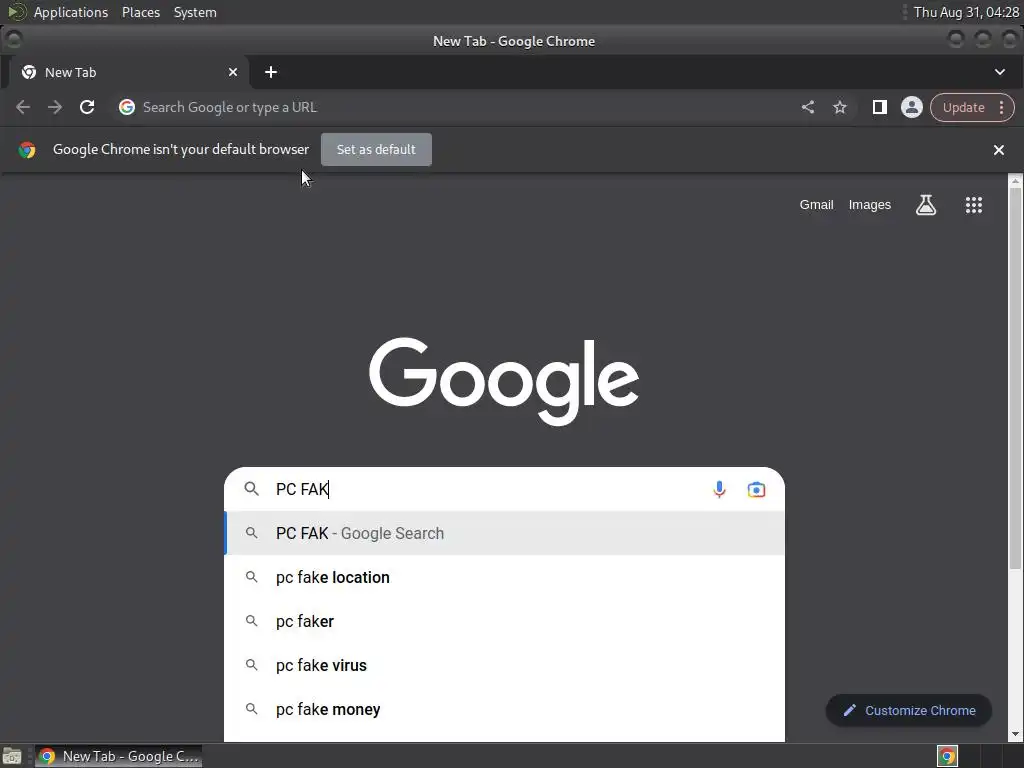Image resolution: width=1024 pixels, height=768 pixels.
Task: Open a new tab with the plus button
Action: click(271, 72)
